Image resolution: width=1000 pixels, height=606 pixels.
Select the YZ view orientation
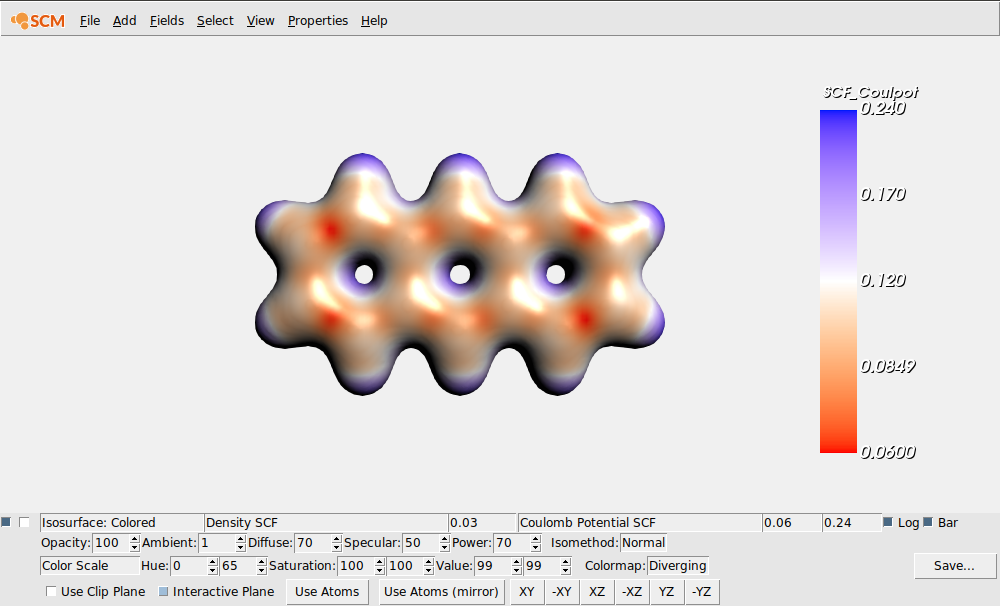pyautogui.click(x=665, y=591)
